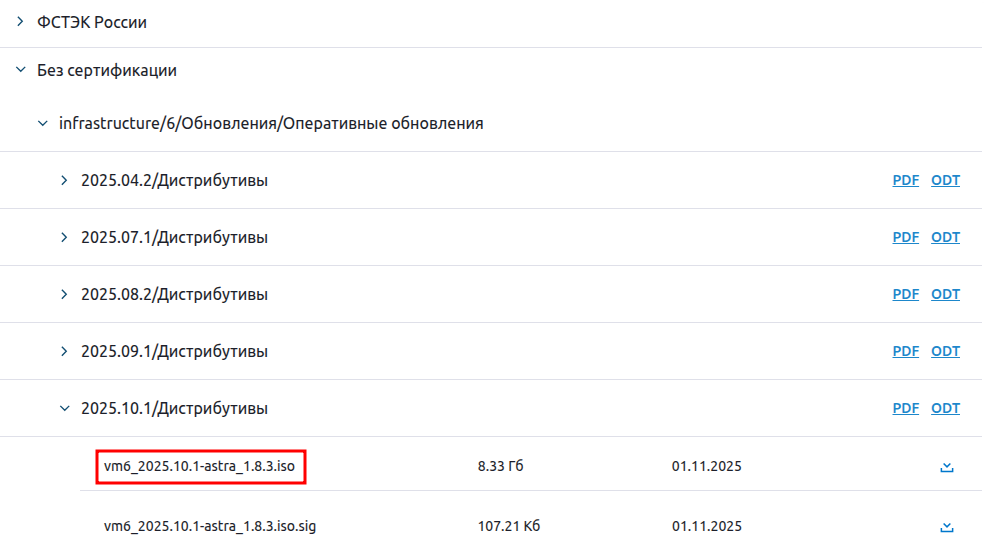Click download icon for the .iso.sig file
The image size is (997, 548).
coord(947,527)
